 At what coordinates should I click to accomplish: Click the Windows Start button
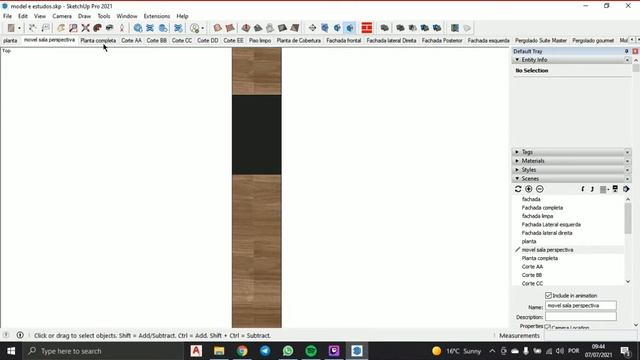11,351
